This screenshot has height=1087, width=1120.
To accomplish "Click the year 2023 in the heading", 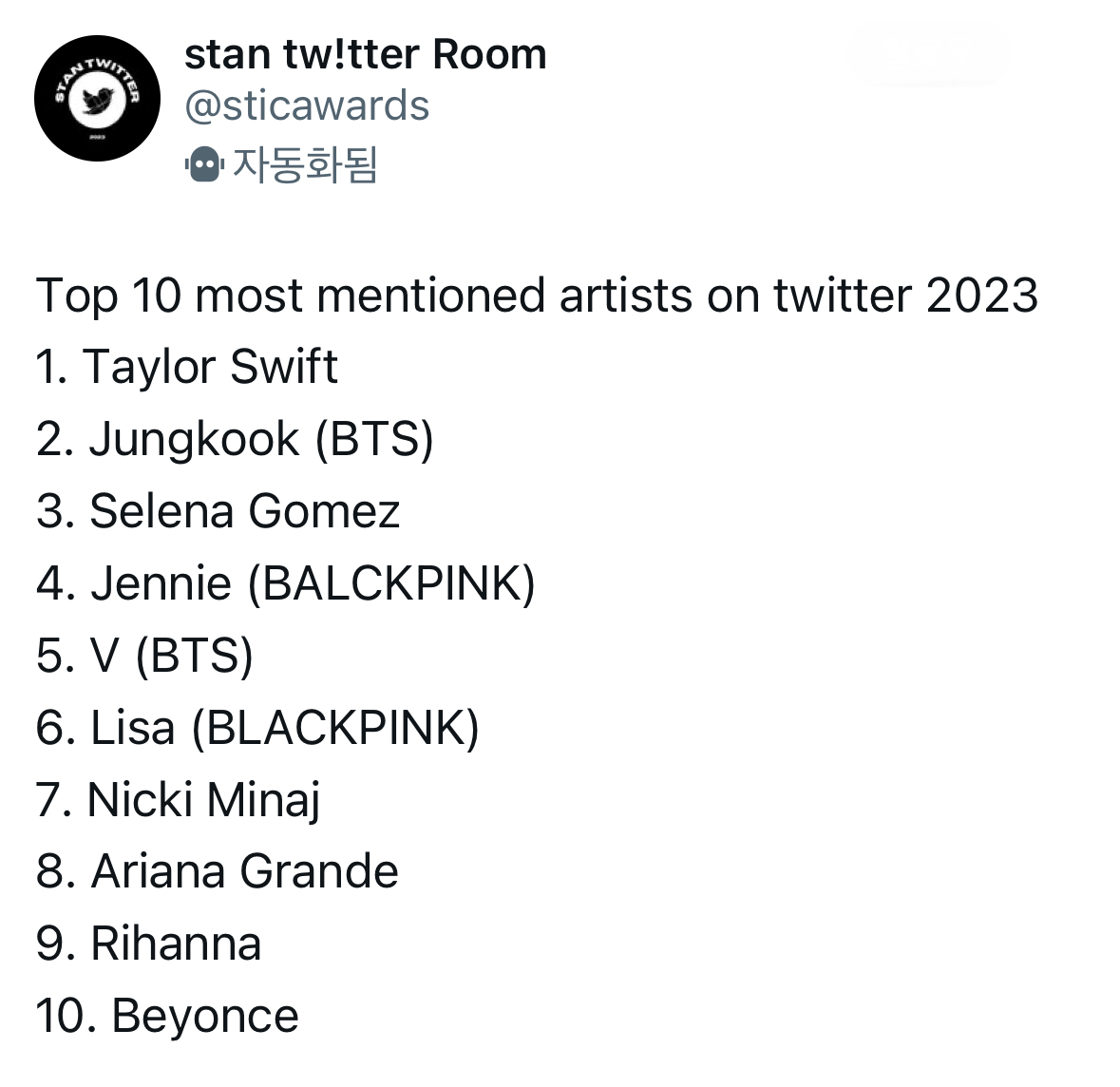I will click(981, 295).
